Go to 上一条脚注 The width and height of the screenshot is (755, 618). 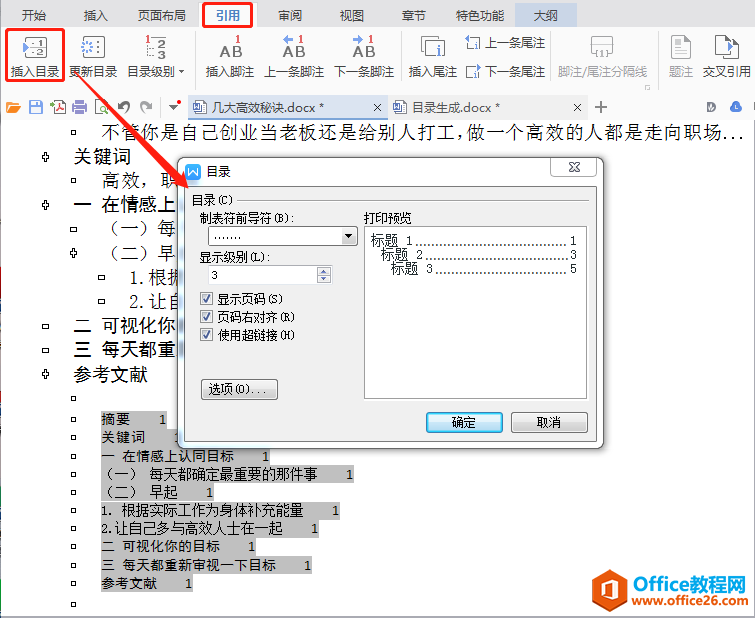[x=294, y=56]
